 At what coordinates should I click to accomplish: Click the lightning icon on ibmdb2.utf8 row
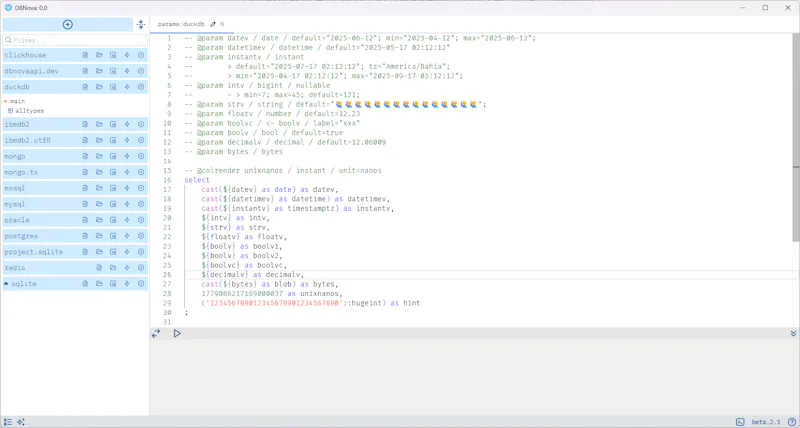[127, 140]
